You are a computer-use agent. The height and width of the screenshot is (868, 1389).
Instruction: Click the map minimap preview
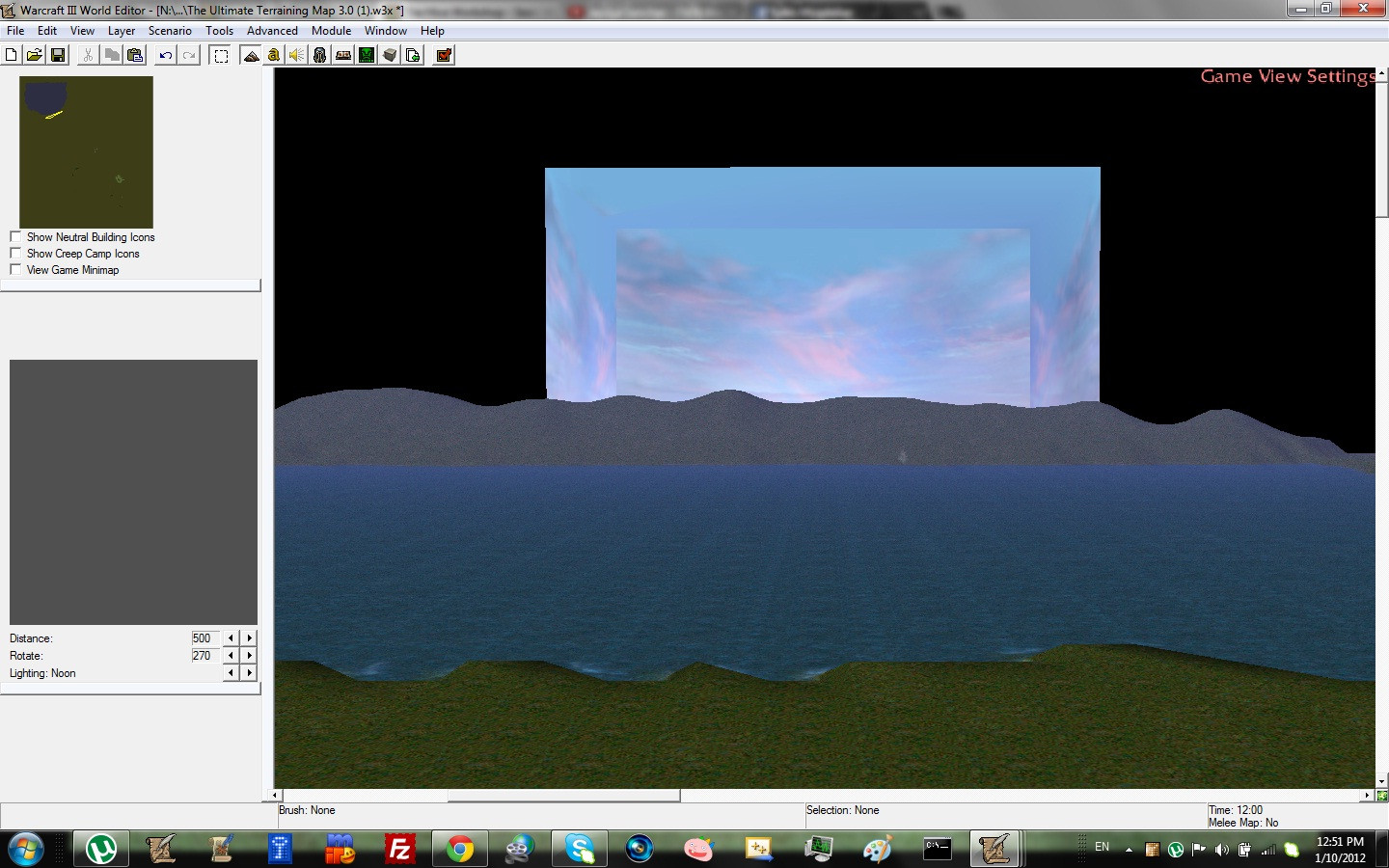[86, 152]
